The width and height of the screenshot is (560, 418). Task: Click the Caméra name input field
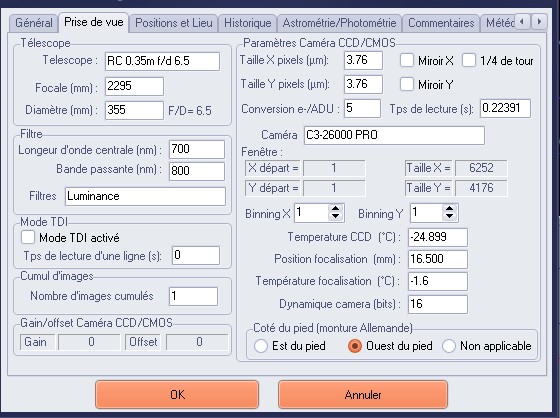(394, 135)
